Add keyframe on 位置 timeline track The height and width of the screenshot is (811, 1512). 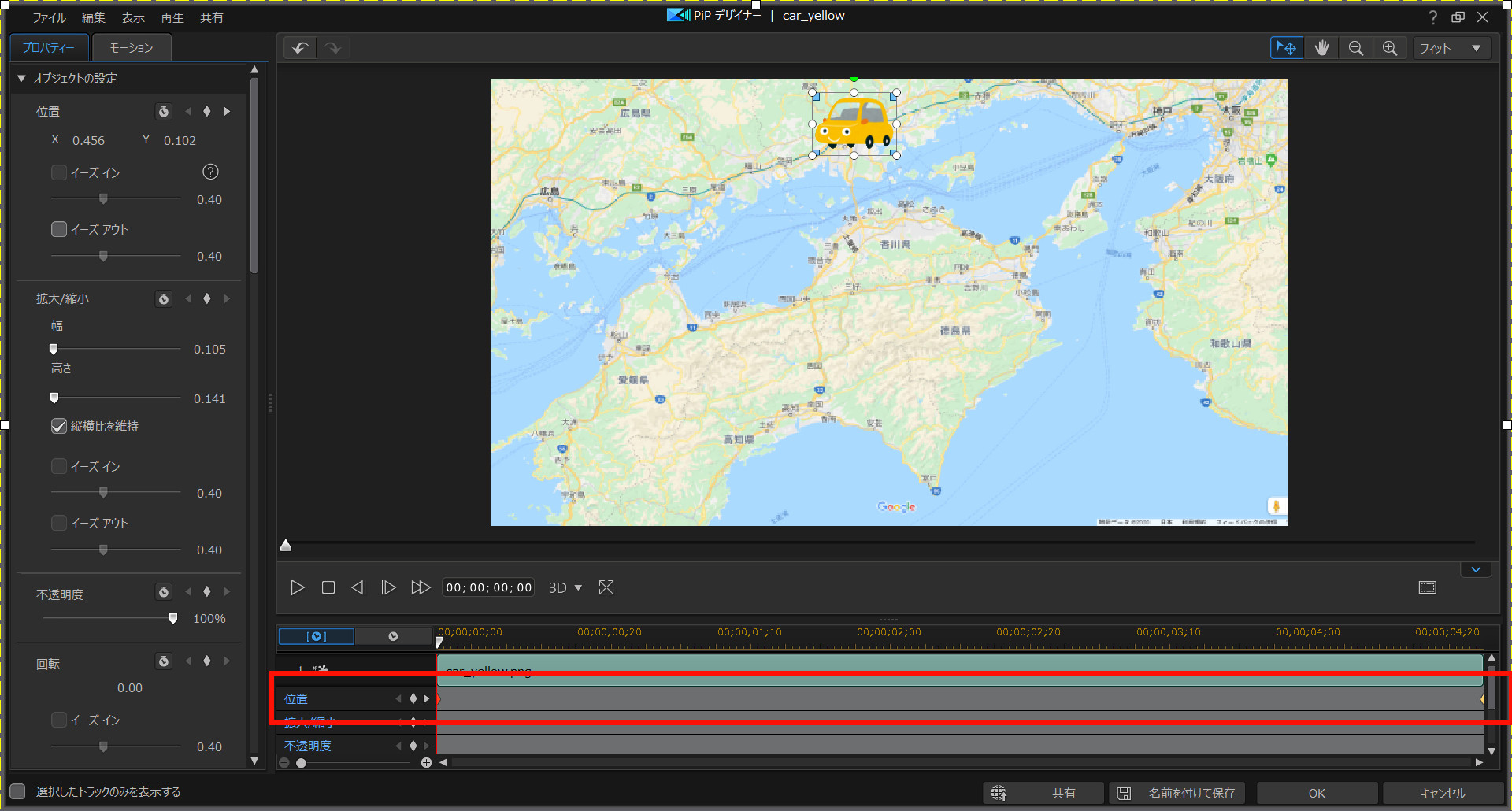coord(413,698)
